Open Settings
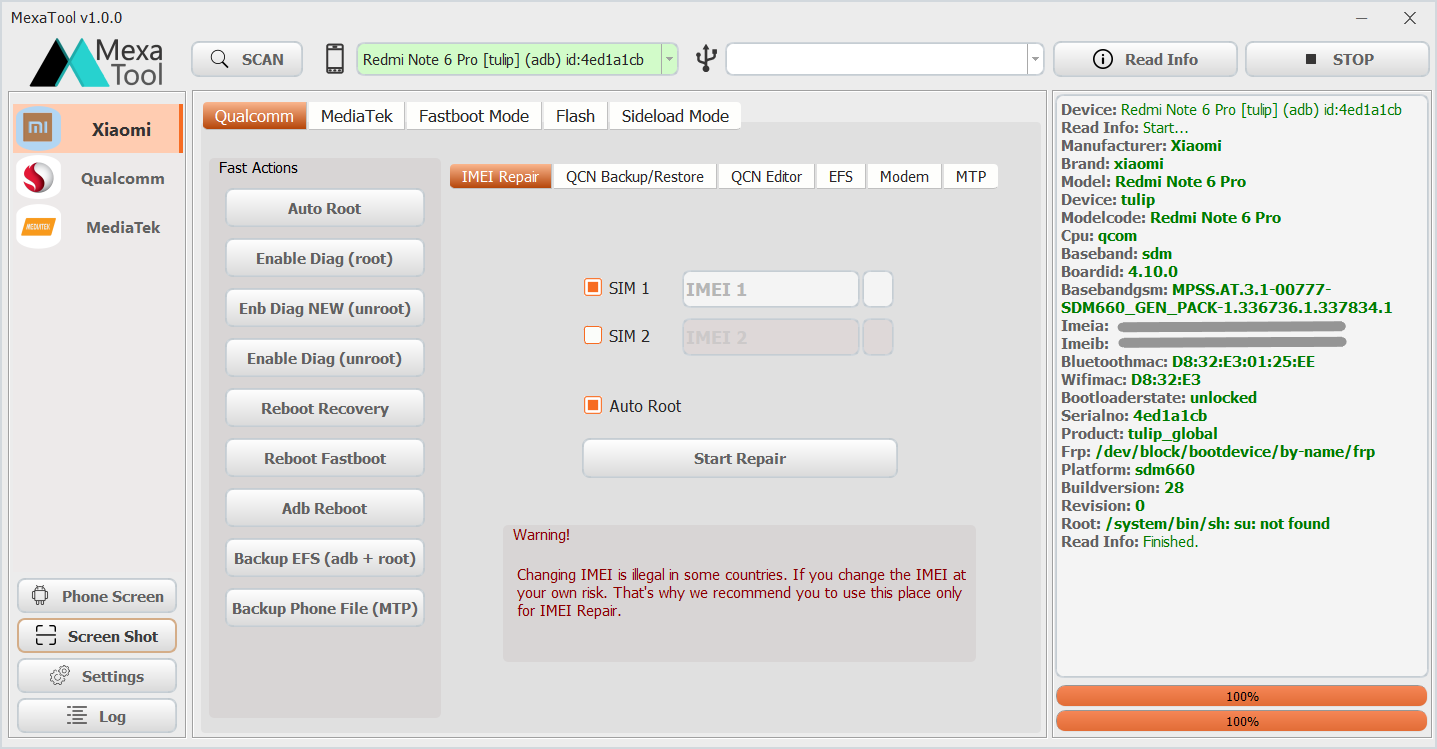The image size is (1437, 749). (97, 676)
